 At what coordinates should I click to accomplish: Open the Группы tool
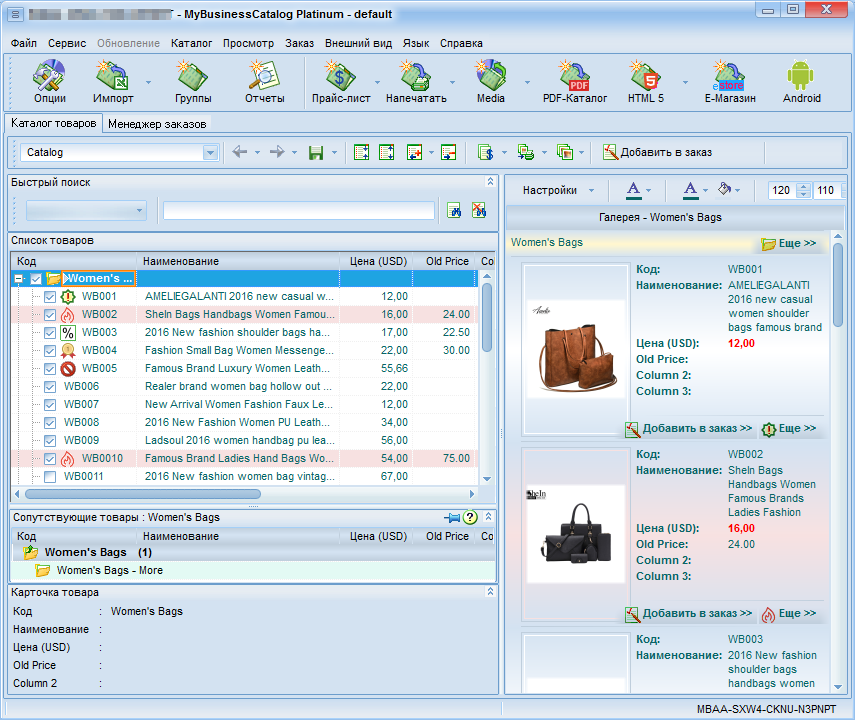(193, 82)
